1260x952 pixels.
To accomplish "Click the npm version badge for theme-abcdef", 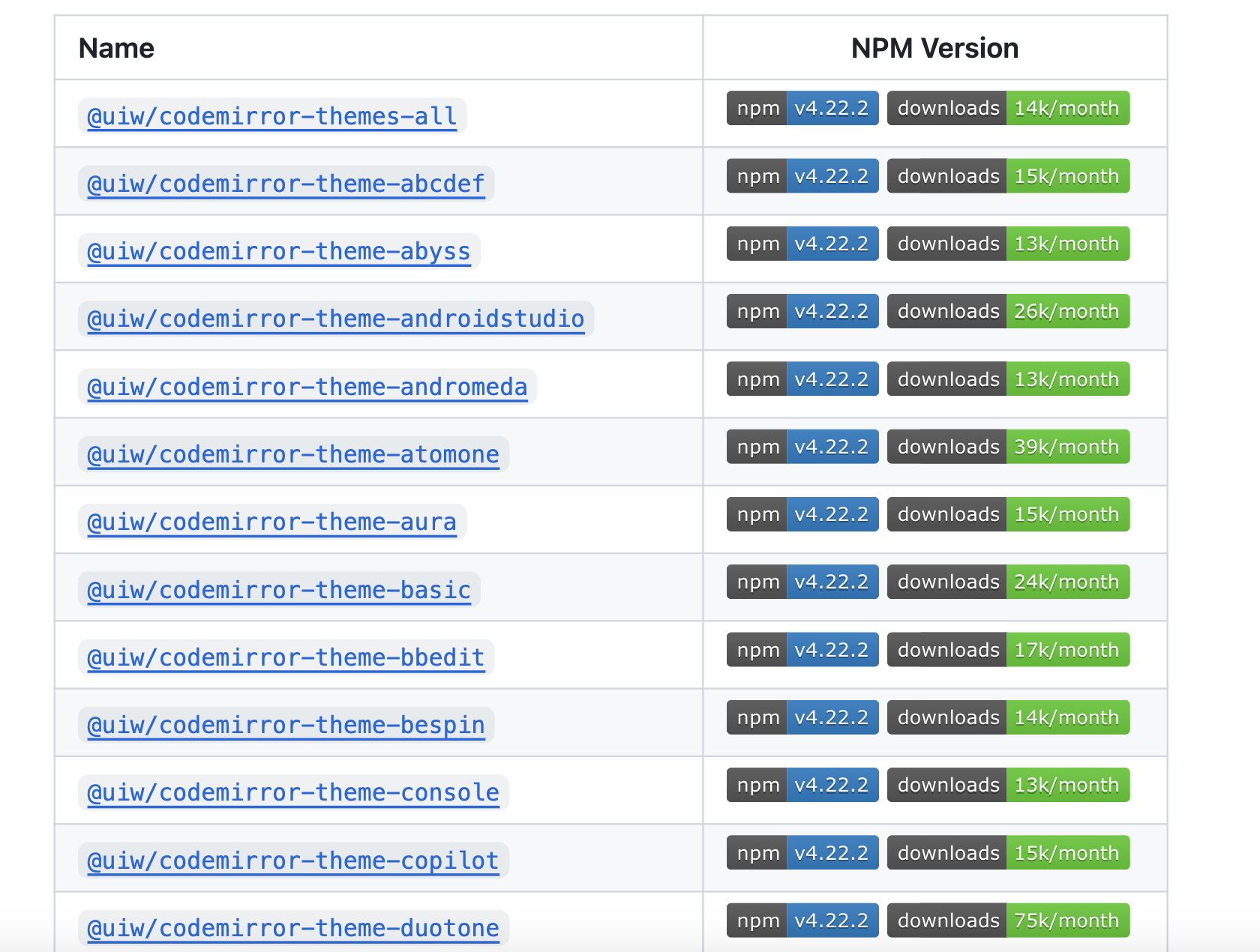I will 802,175.
